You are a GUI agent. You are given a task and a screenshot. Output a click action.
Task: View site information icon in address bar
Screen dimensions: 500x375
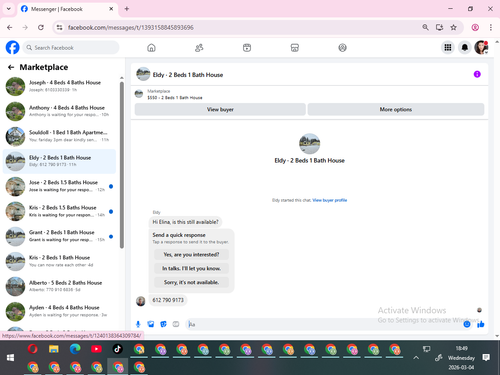point(59,27)
